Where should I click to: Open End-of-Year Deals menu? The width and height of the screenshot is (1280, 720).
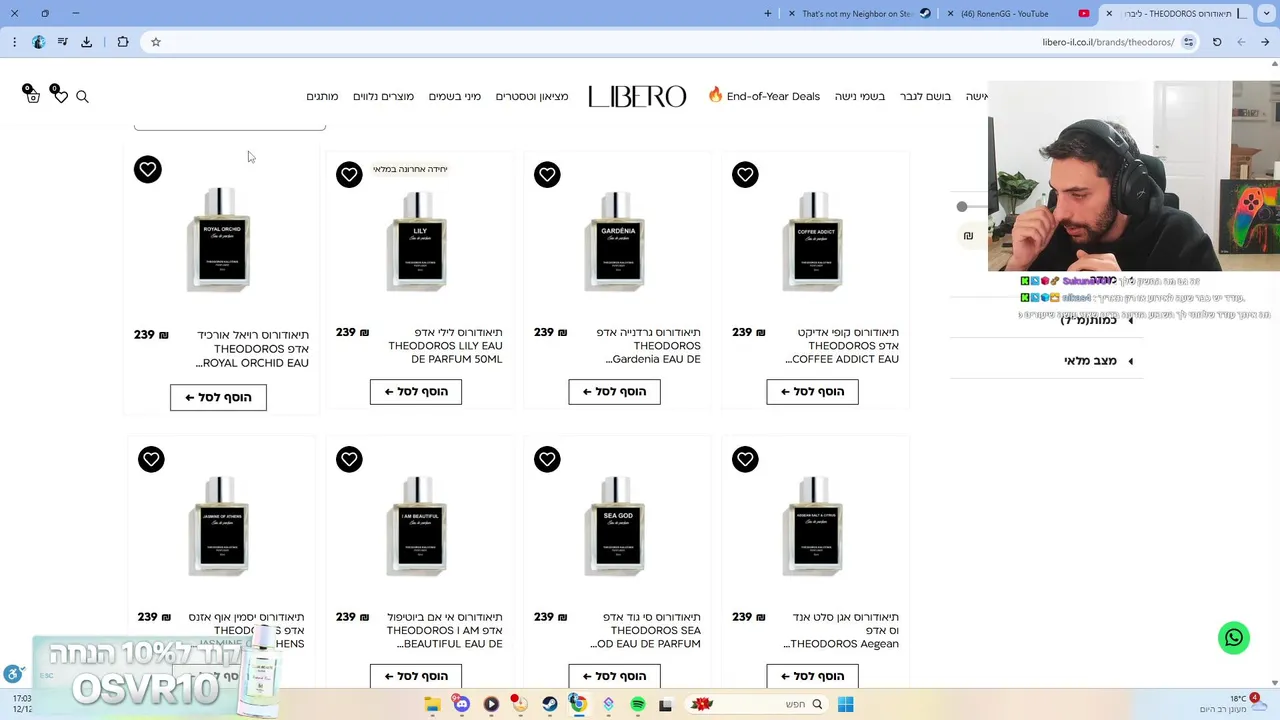[x=764, y=96]
